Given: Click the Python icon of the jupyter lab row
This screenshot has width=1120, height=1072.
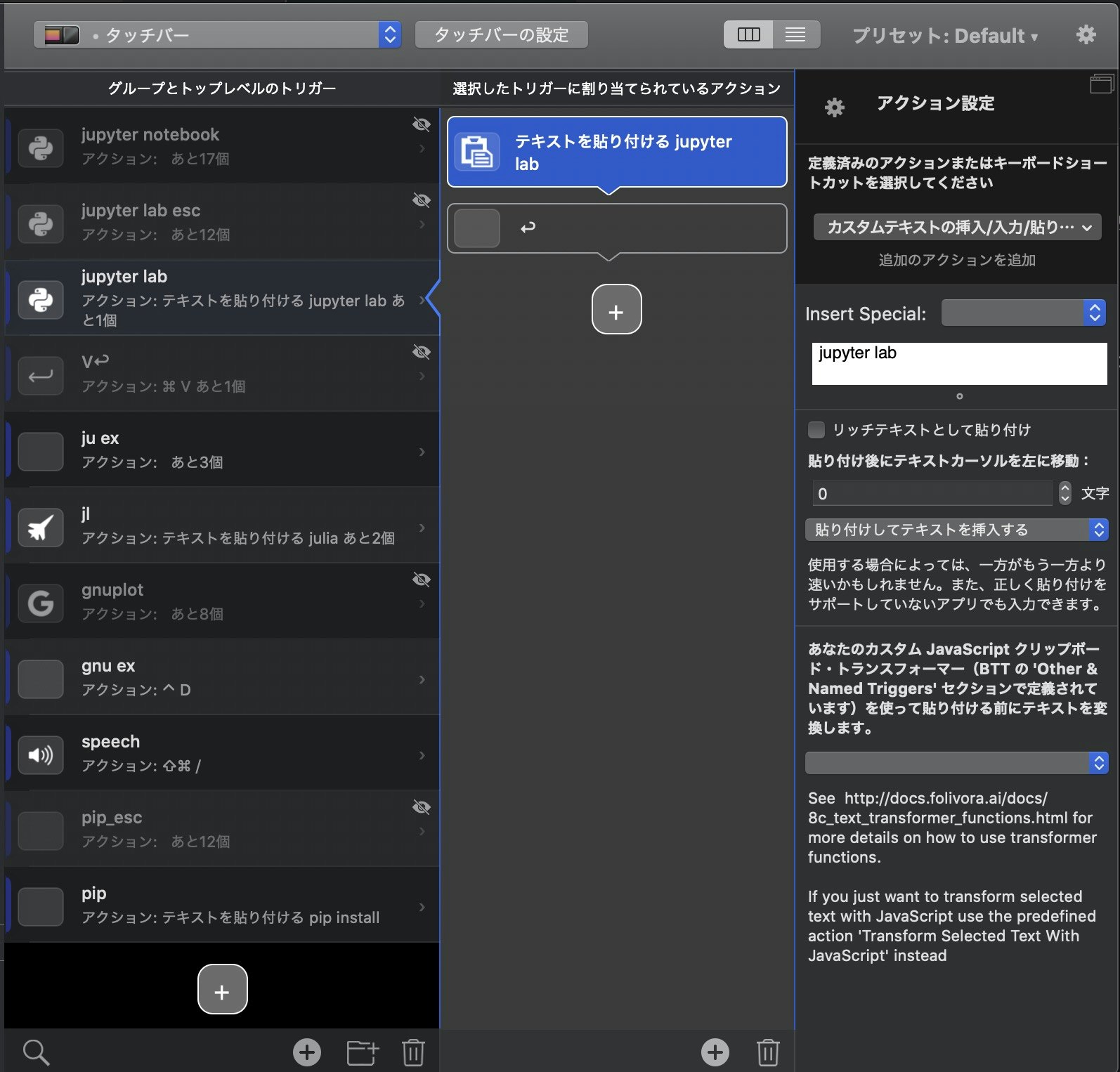Looking at the screenshot, I should [41, 299].
